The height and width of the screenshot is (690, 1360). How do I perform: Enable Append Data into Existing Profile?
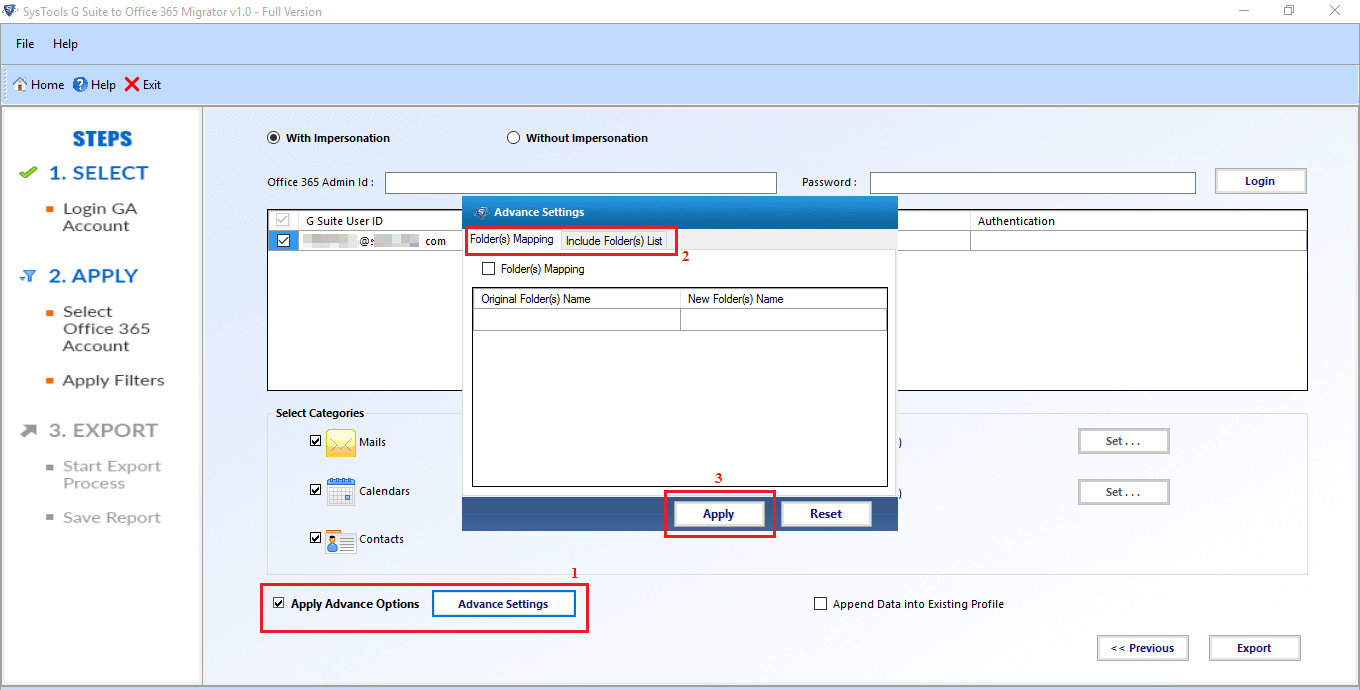pyautogui.click(x=821, y=604)
